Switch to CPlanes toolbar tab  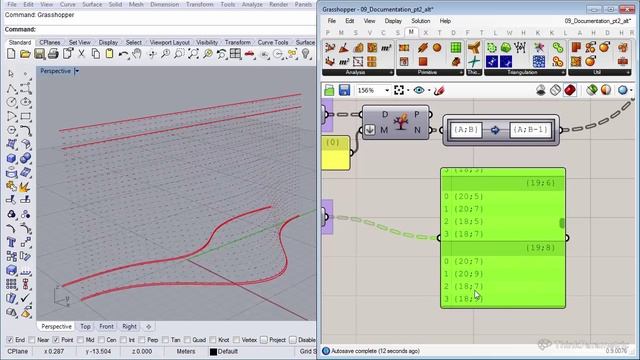tap(50, 42)
